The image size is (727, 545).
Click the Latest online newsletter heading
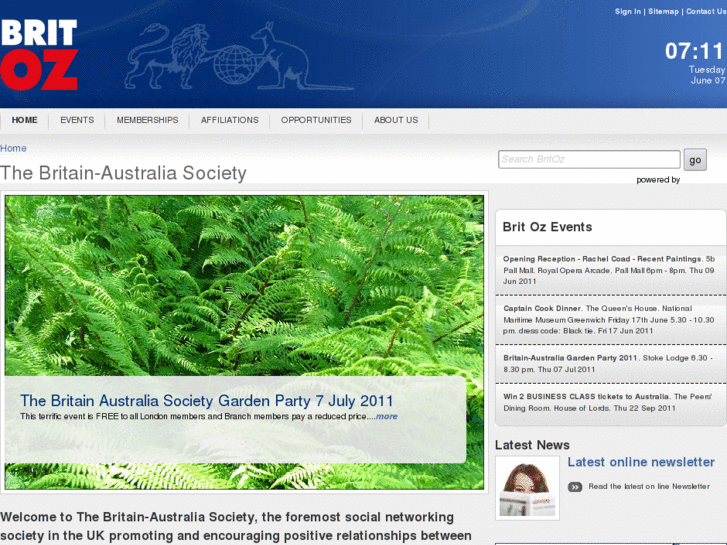pyautogui.click(x=641, y=462)
